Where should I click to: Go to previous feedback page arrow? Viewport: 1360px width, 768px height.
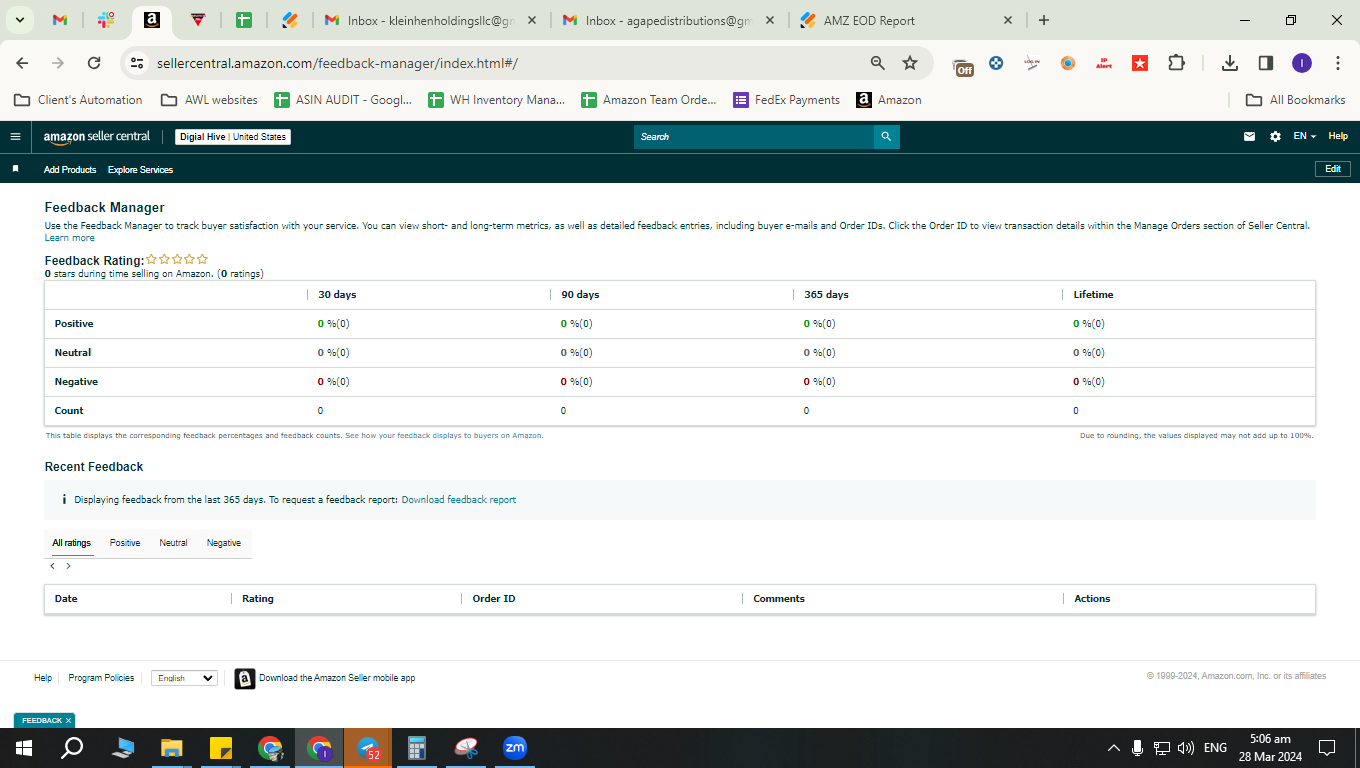click(x=52, y=566)
